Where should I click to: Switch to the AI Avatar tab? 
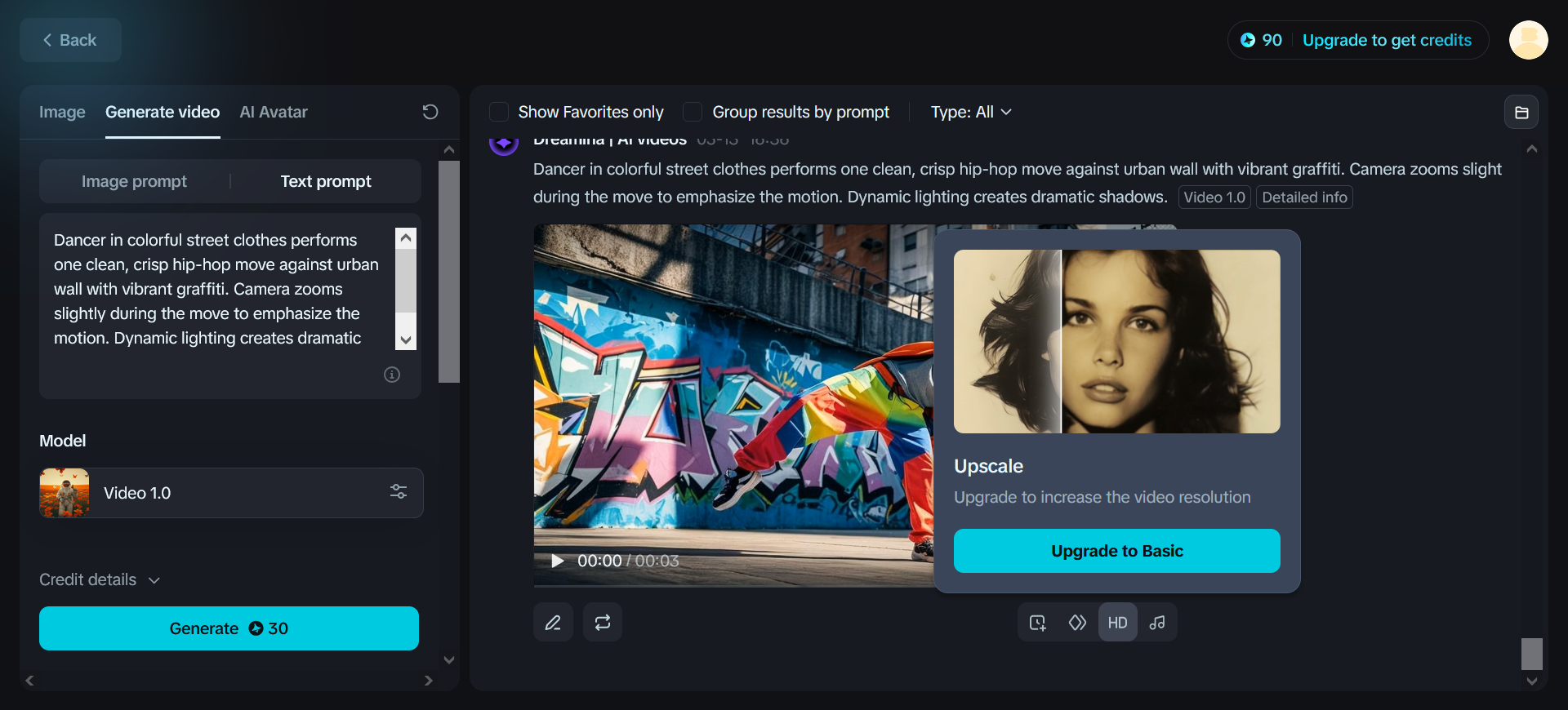[274, 112]
